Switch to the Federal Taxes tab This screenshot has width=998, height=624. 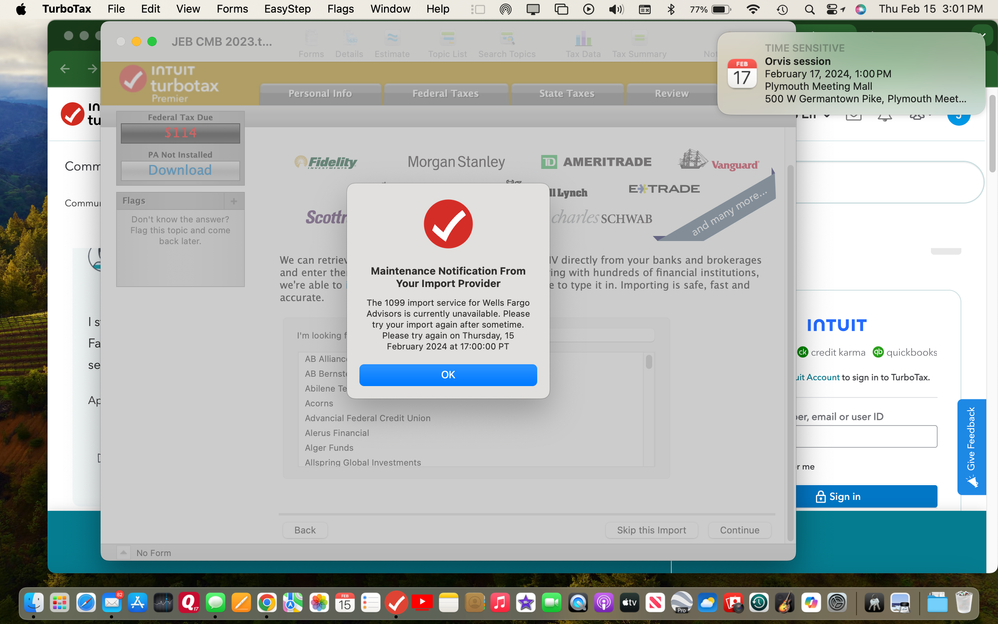[446, 94]
